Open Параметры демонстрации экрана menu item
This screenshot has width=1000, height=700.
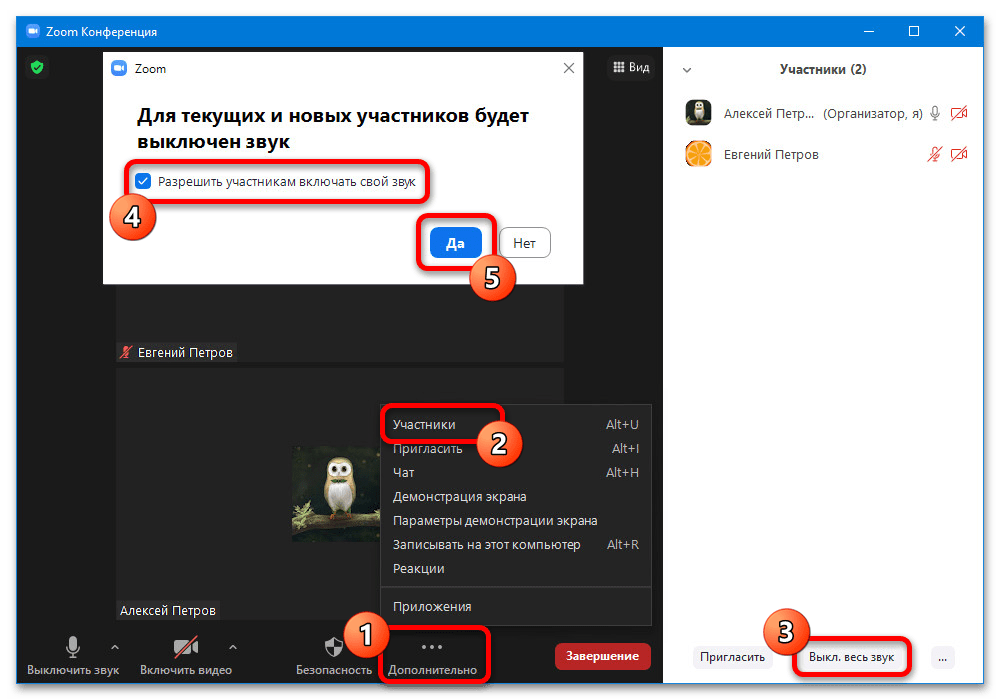point(515,521)
